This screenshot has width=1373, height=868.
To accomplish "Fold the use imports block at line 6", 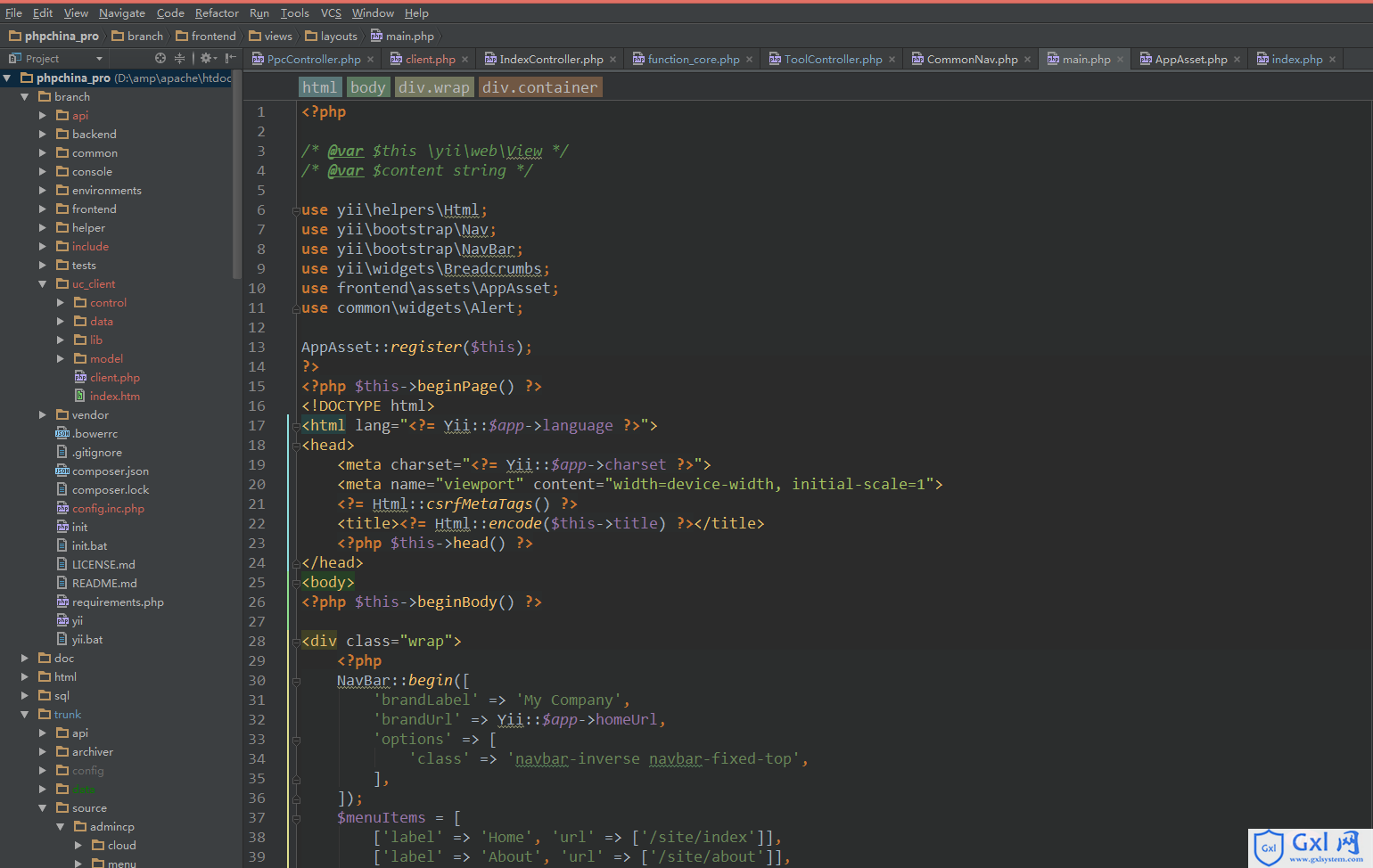I will tap(295, 211).
